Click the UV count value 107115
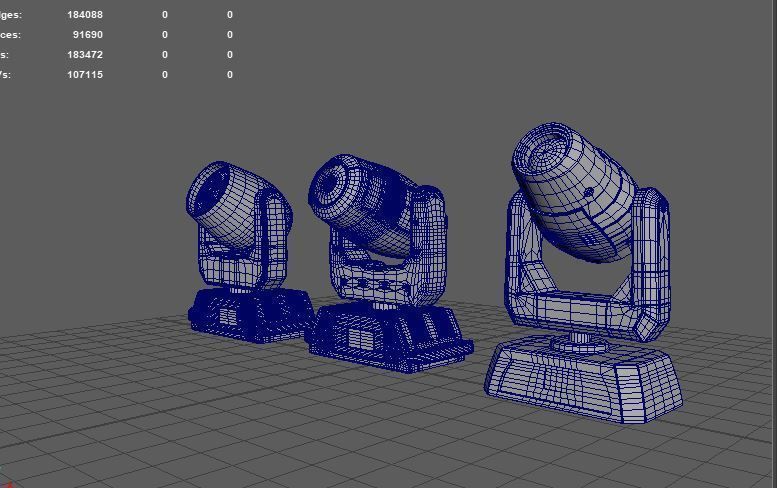 tap(85, 74)
